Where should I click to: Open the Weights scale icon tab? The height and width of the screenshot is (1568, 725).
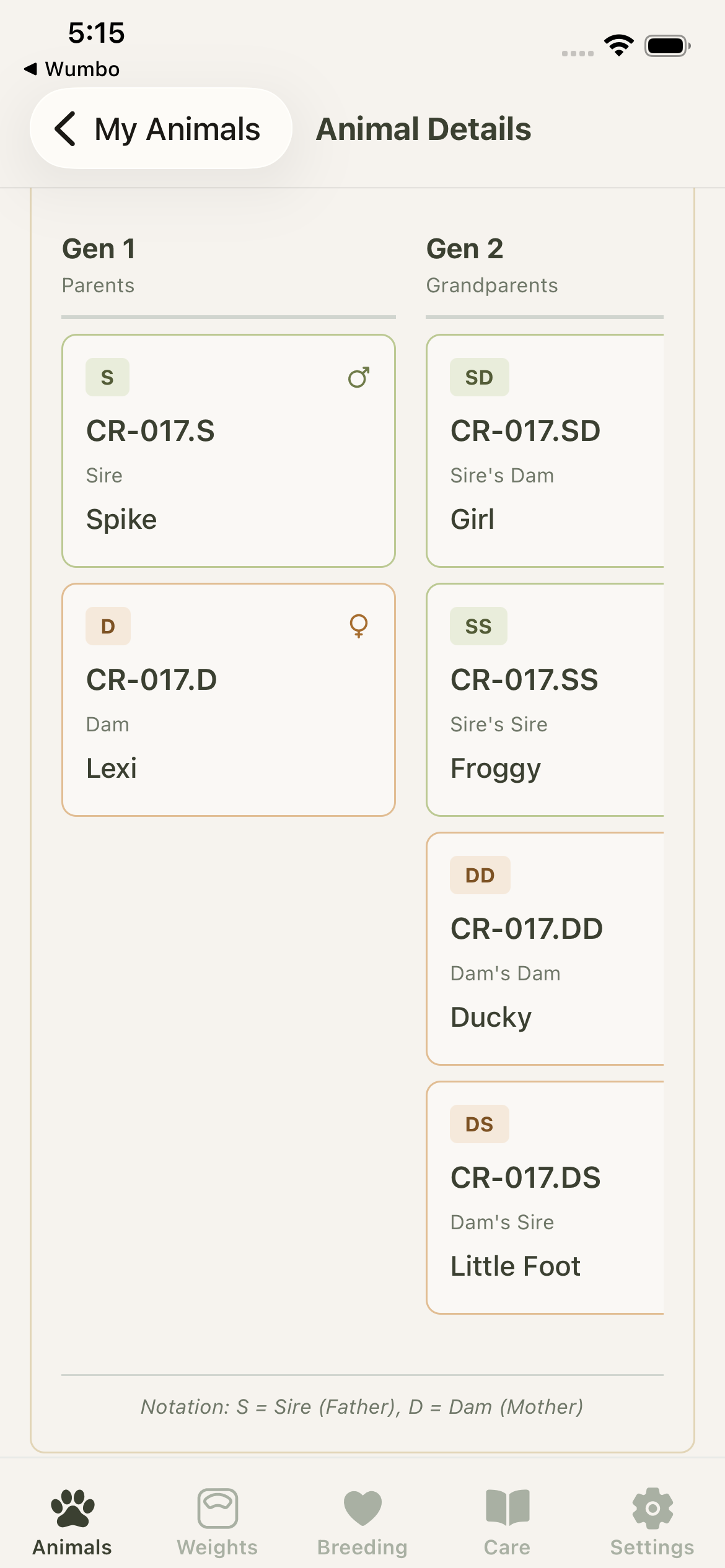217,1508
